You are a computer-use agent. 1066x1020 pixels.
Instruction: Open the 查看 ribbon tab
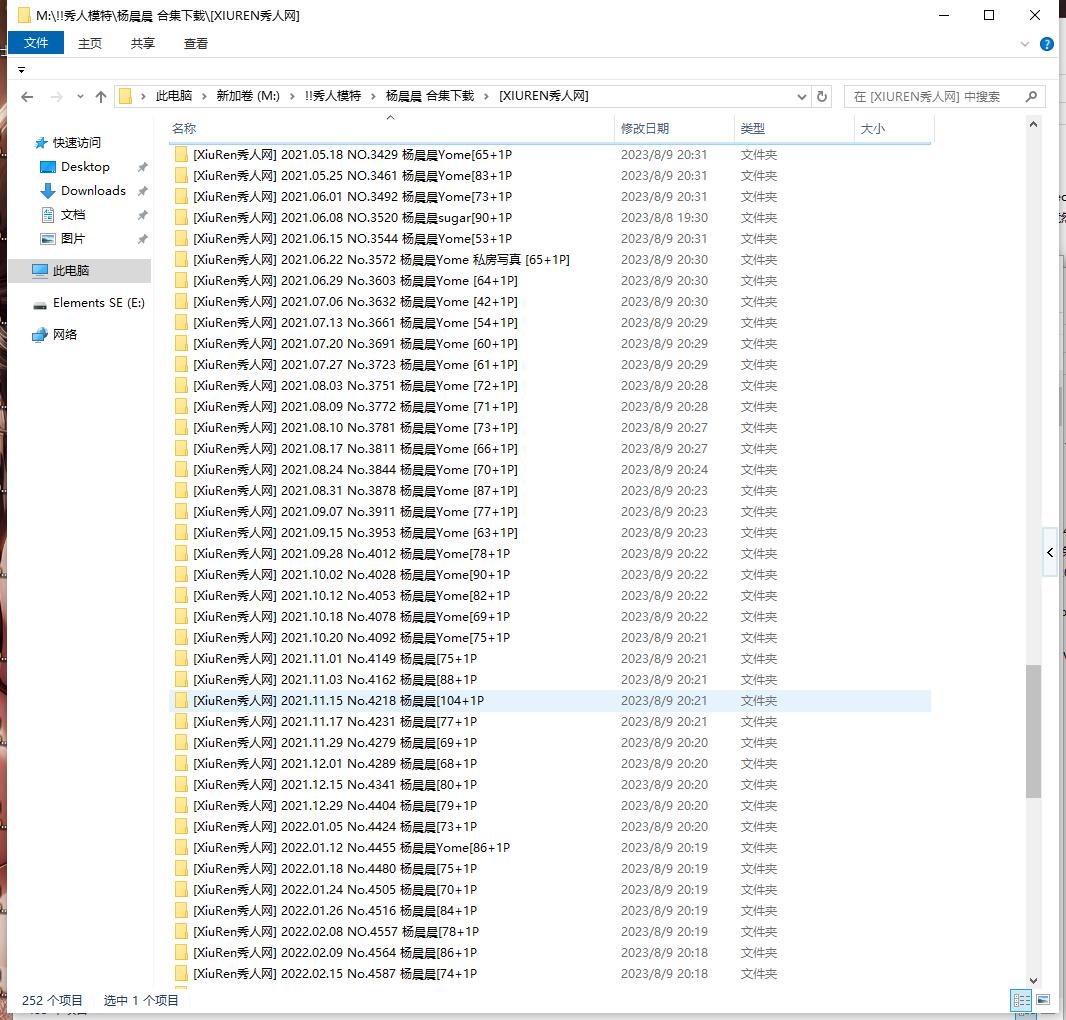[196, 44]
